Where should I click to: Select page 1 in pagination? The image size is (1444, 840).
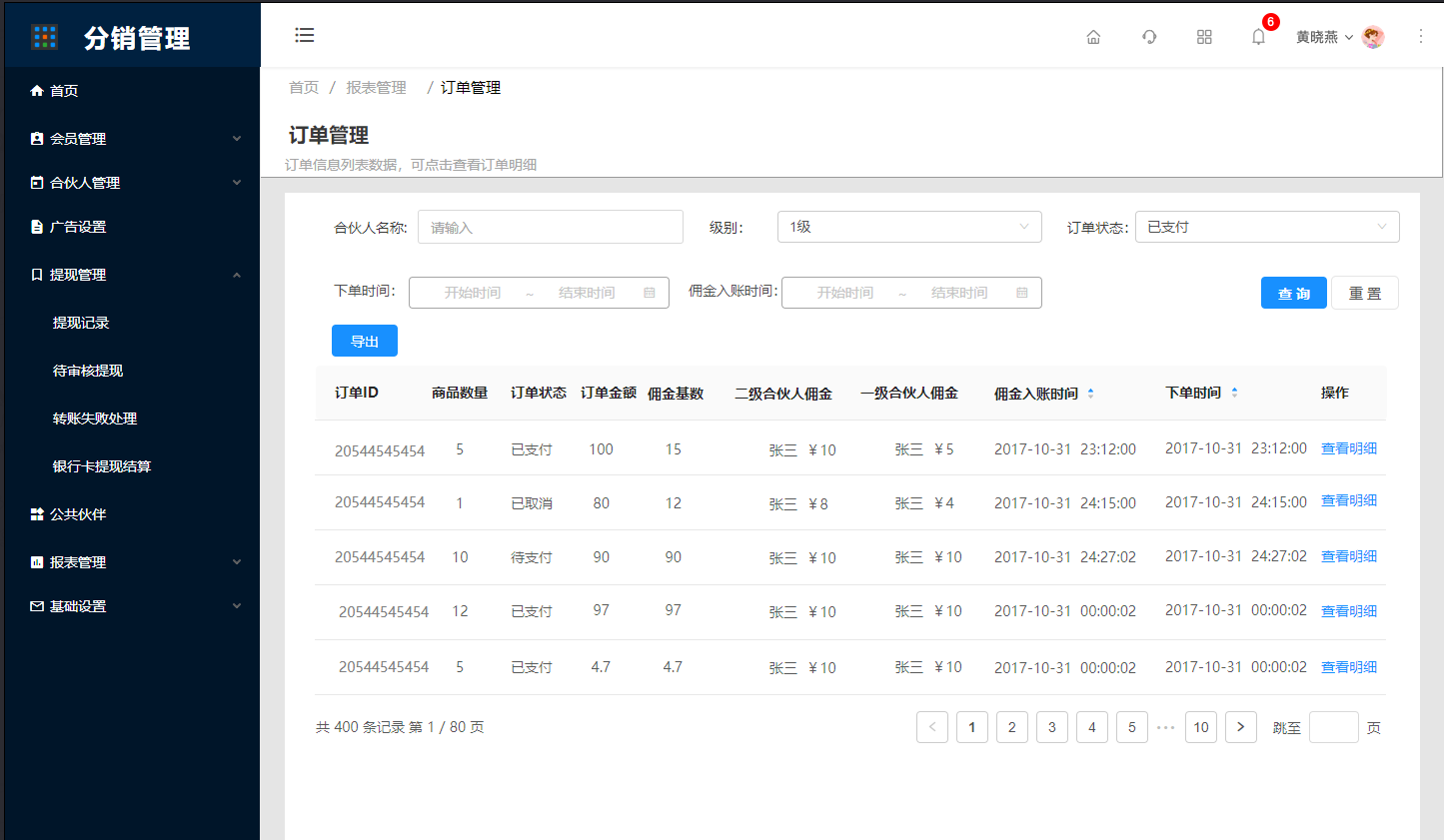tap(972, 727)
